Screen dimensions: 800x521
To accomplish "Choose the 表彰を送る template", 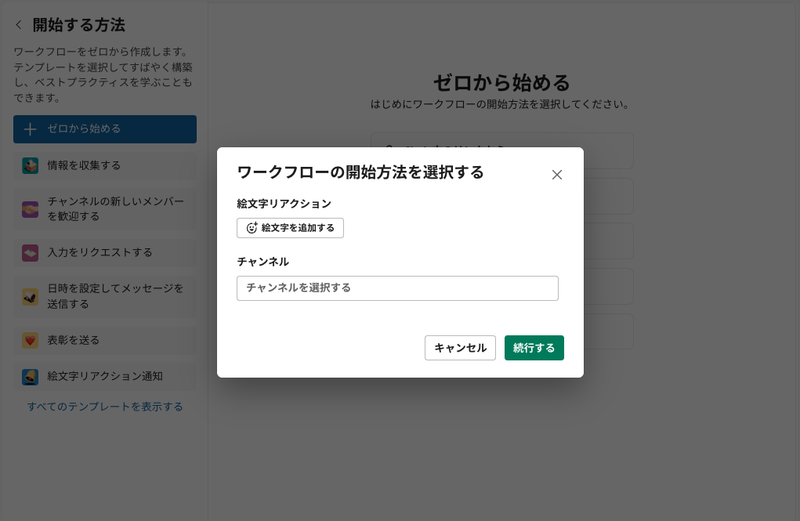I will (105, 340).
